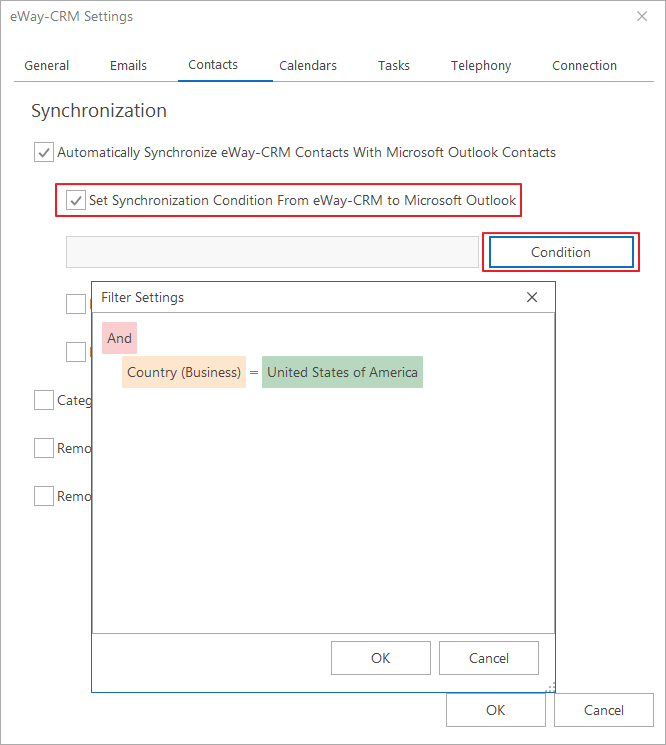Click the equals operator in filter
The width and height of the screenshot is (666, 745).
pos(254,372)
